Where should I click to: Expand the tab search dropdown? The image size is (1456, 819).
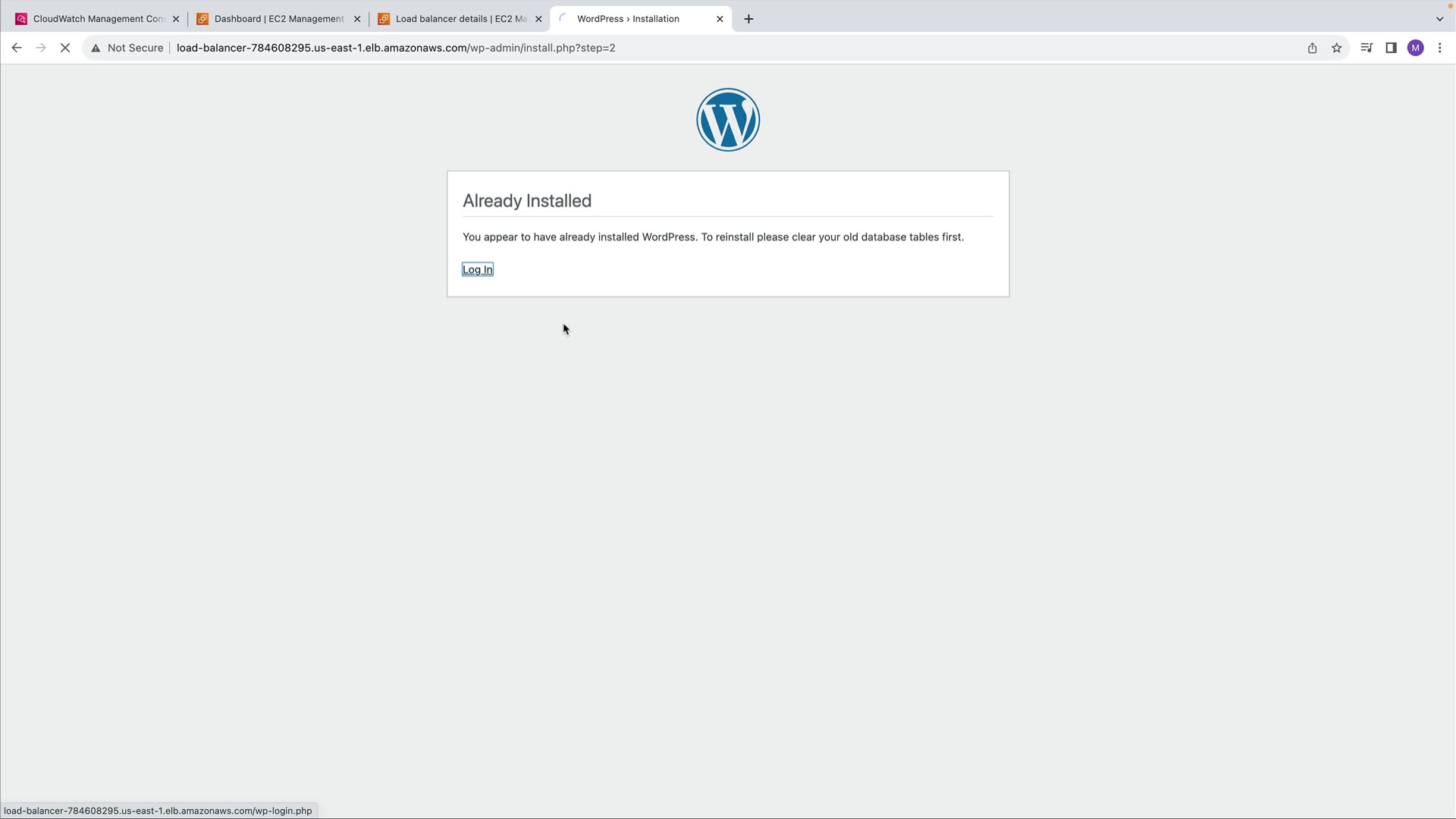(x=1439, y=19)
